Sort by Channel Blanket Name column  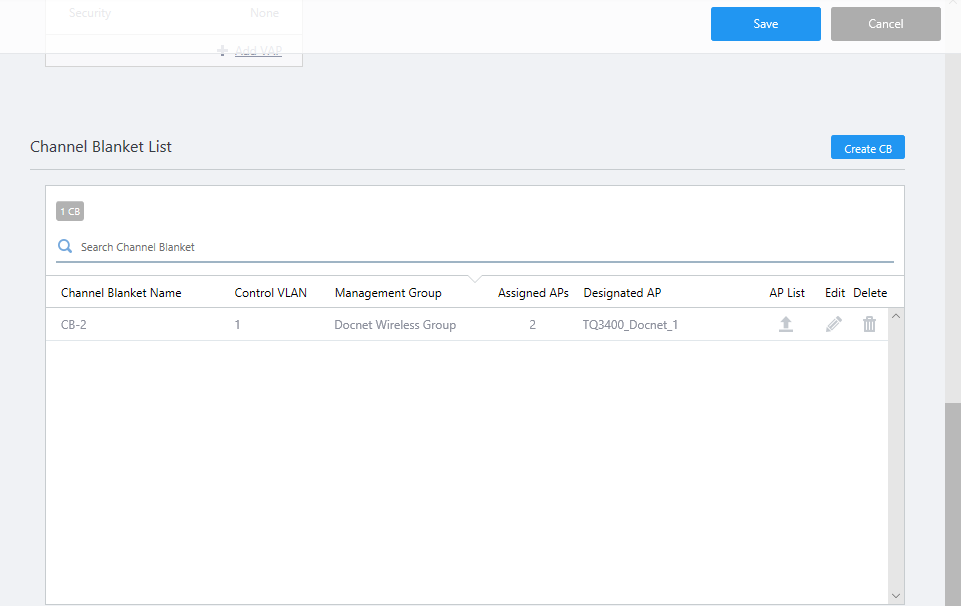click(121, 293)
